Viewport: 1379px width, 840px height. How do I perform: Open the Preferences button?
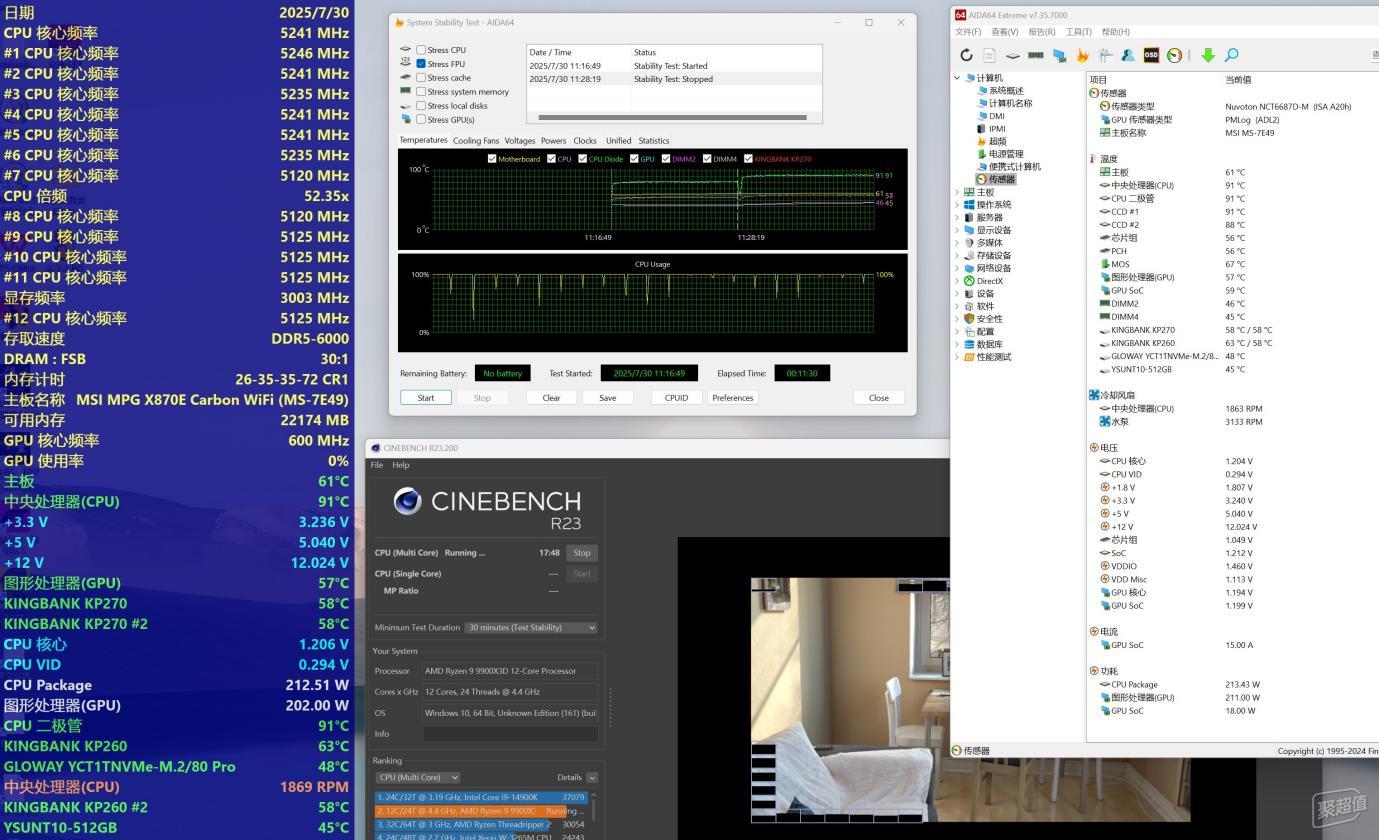tap(733, 398)
